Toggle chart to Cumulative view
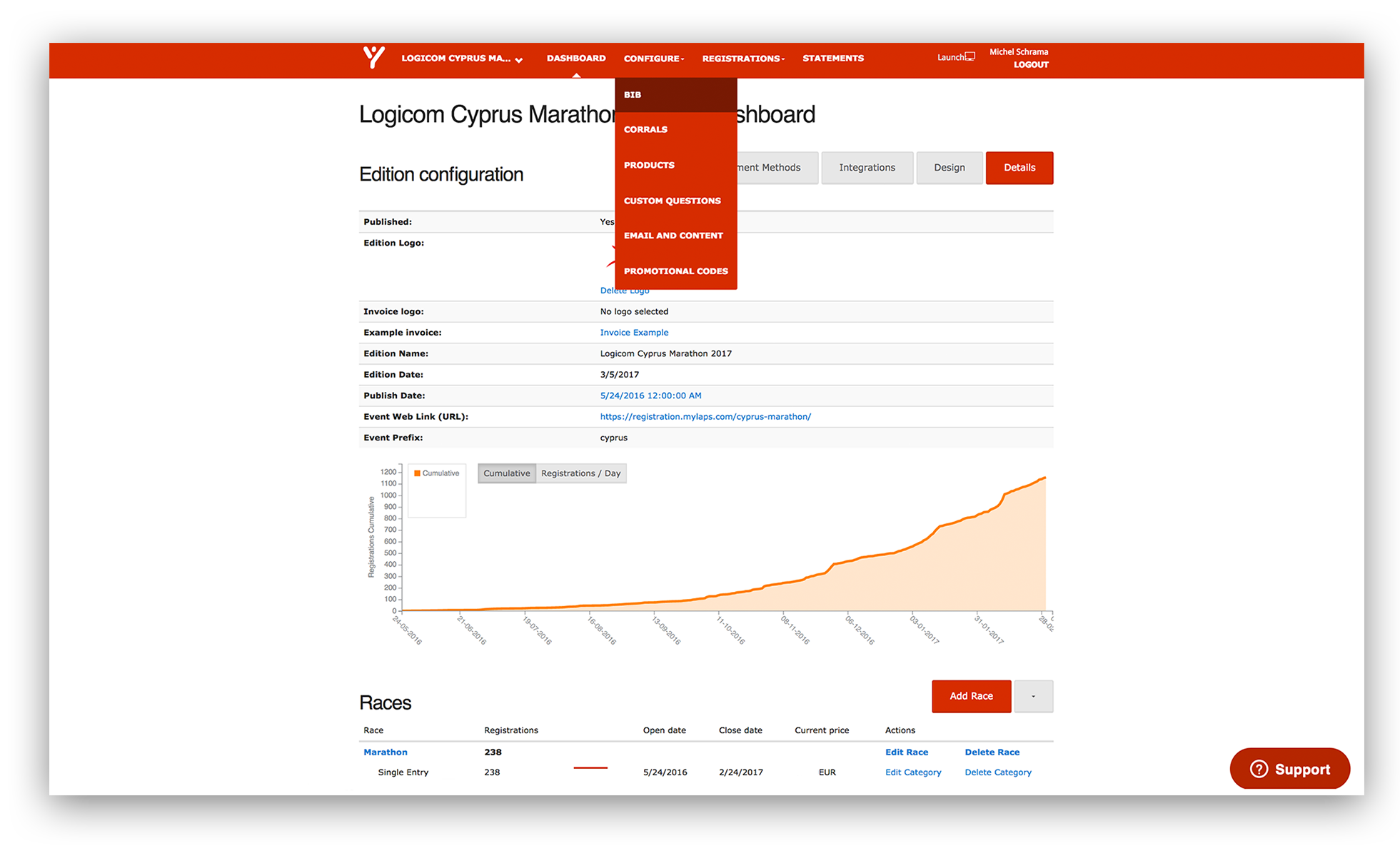The width and height of the screenshot is (1400, 846). 506,473
